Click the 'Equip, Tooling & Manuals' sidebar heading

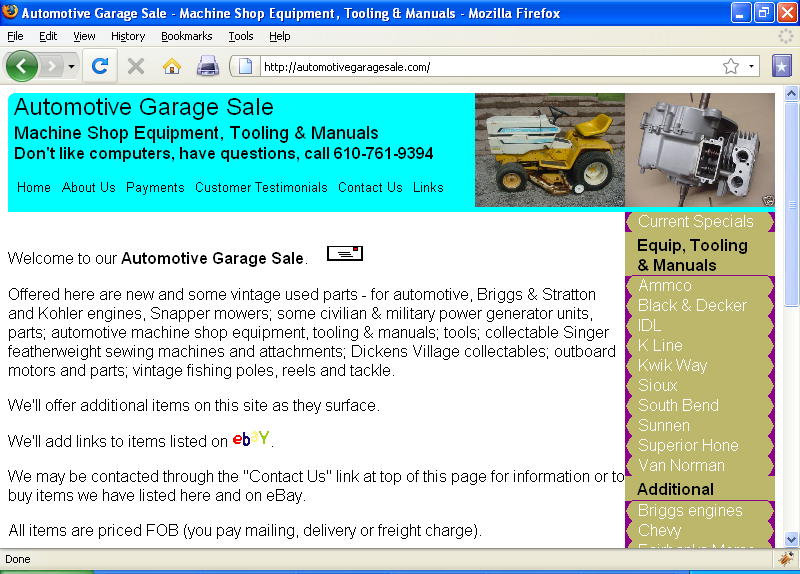click(692, 255)
